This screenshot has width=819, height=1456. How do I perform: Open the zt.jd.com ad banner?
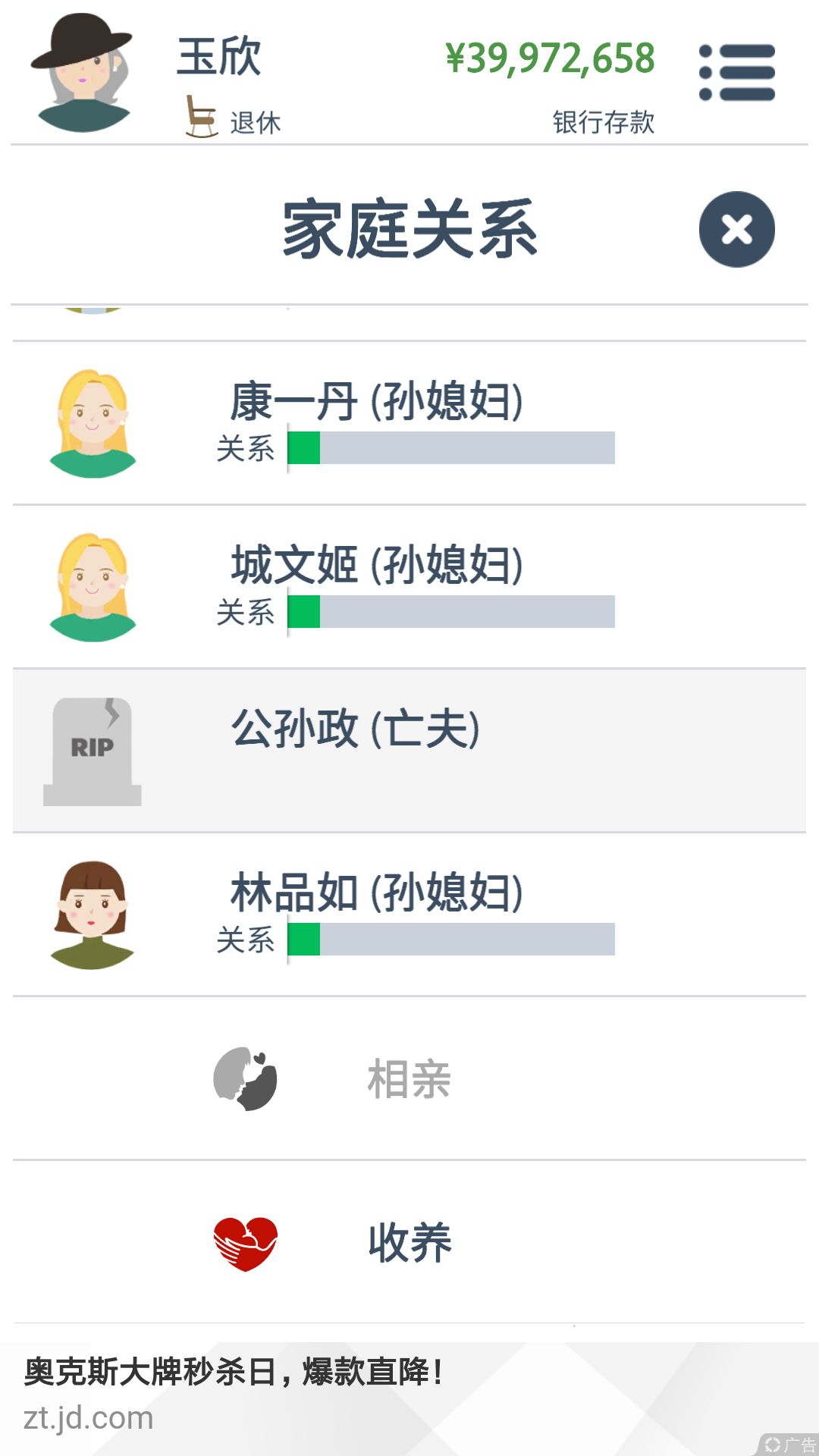409,1398
